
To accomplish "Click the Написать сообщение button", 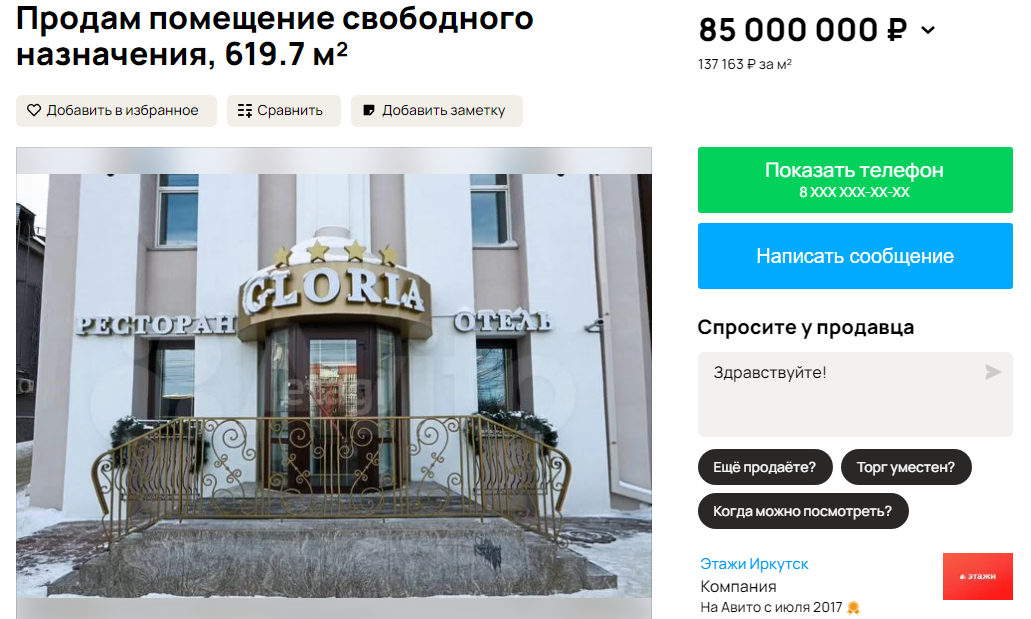I will [x=855, y=256].
